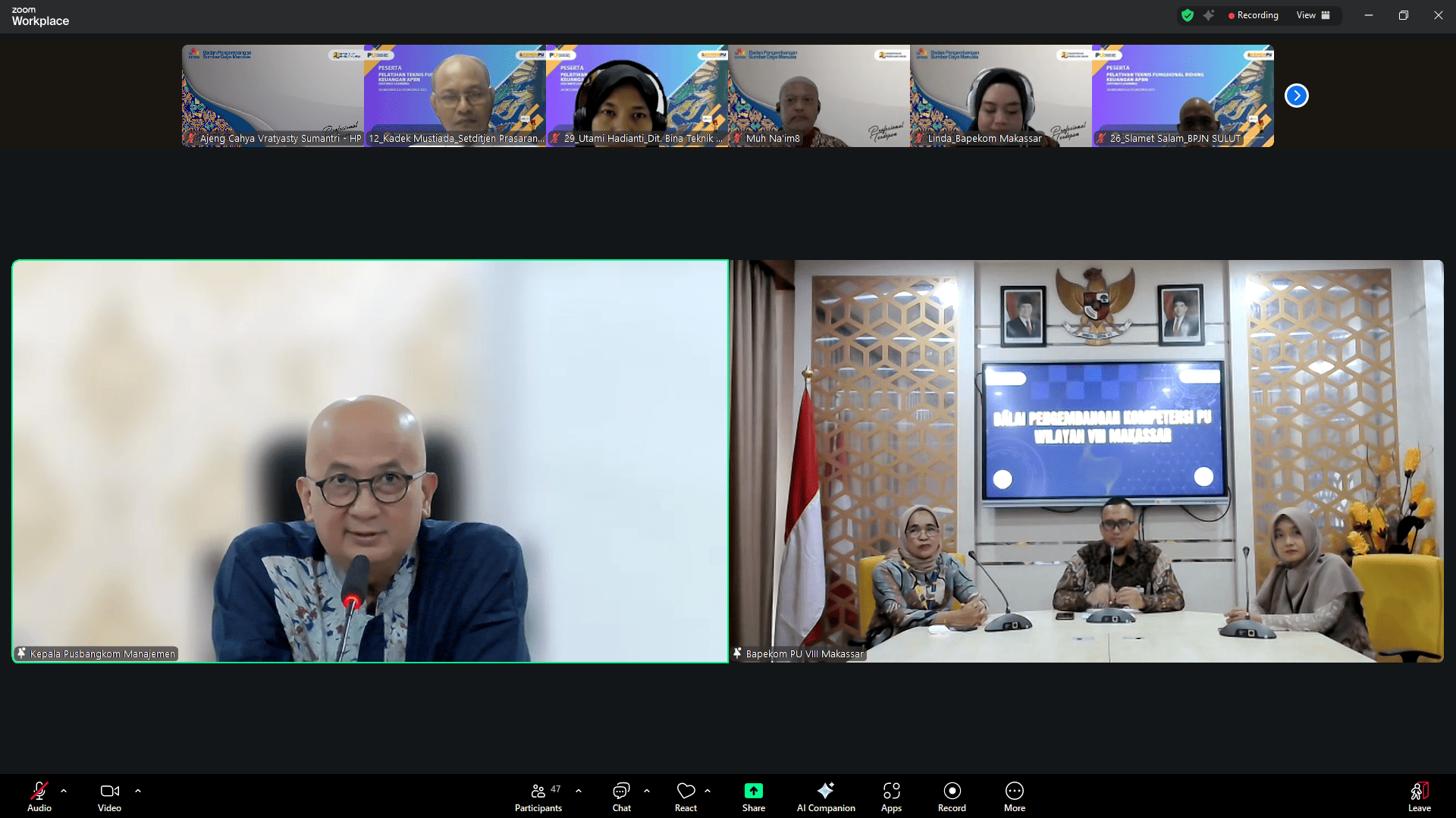The height and width of the screenshot is (818, 1456).
Task: Open the Apps panel
Action: (x=891, y=796)
